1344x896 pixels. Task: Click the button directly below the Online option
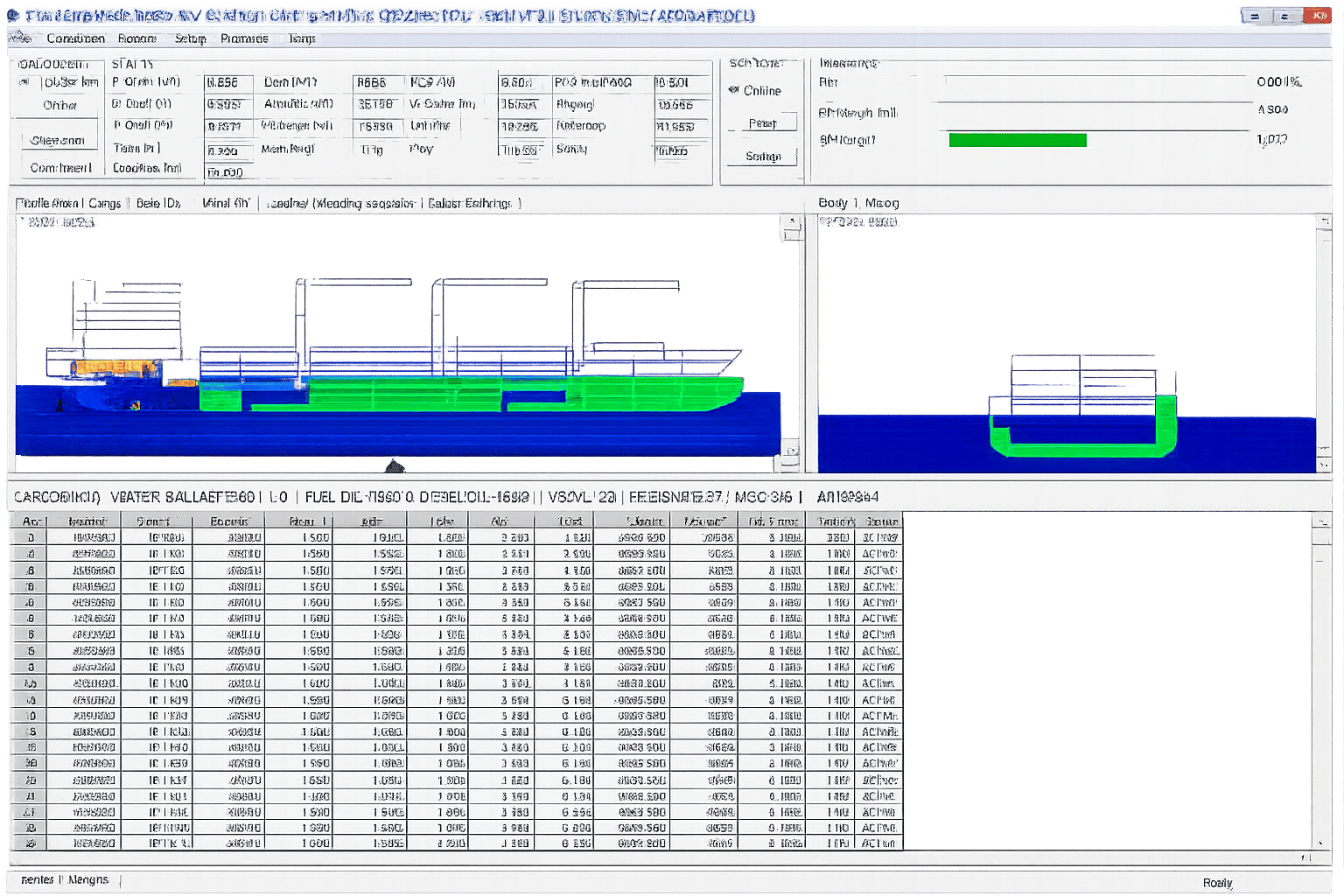pos(762,123)
